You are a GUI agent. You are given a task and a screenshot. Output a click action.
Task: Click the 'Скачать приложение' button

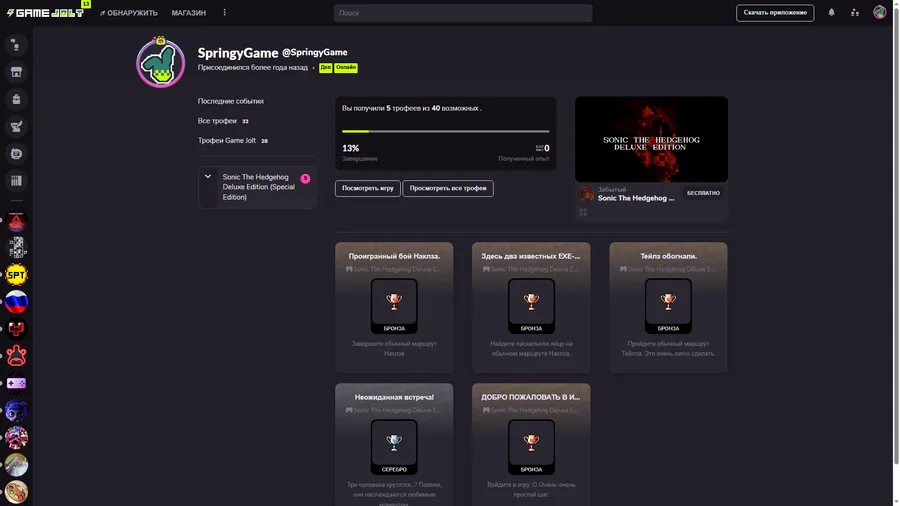[x=775, y=13]
